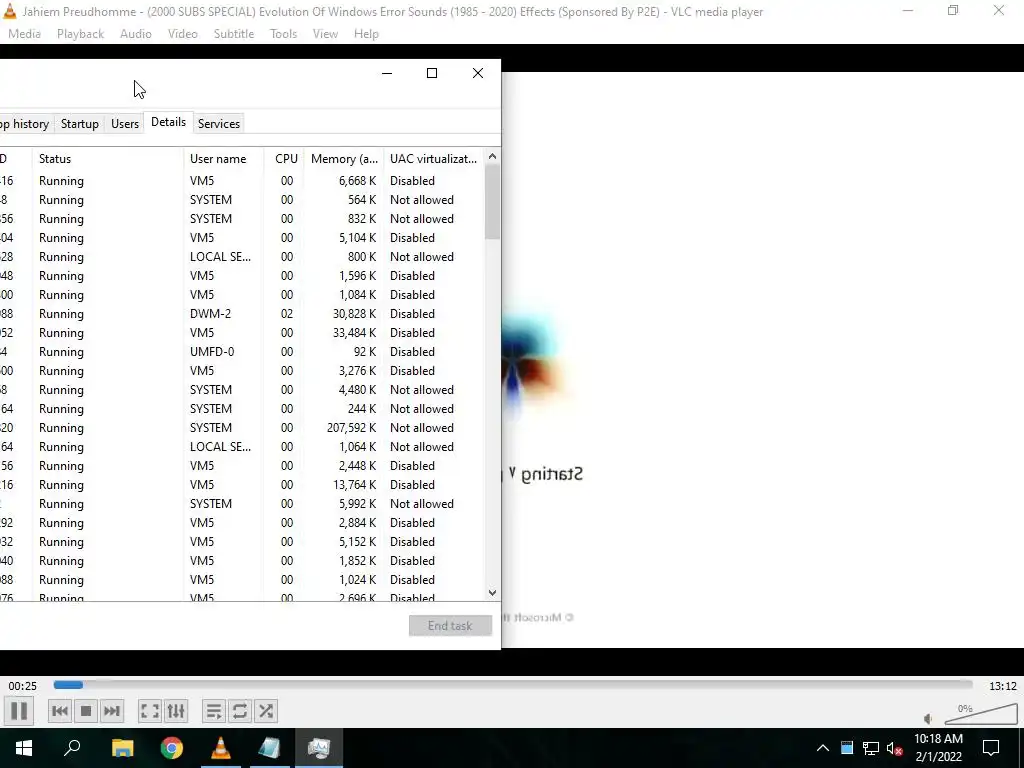The height and width of the screenshot is (768, 1024).
Task: Open the Media menu
Action: point(24,34)
